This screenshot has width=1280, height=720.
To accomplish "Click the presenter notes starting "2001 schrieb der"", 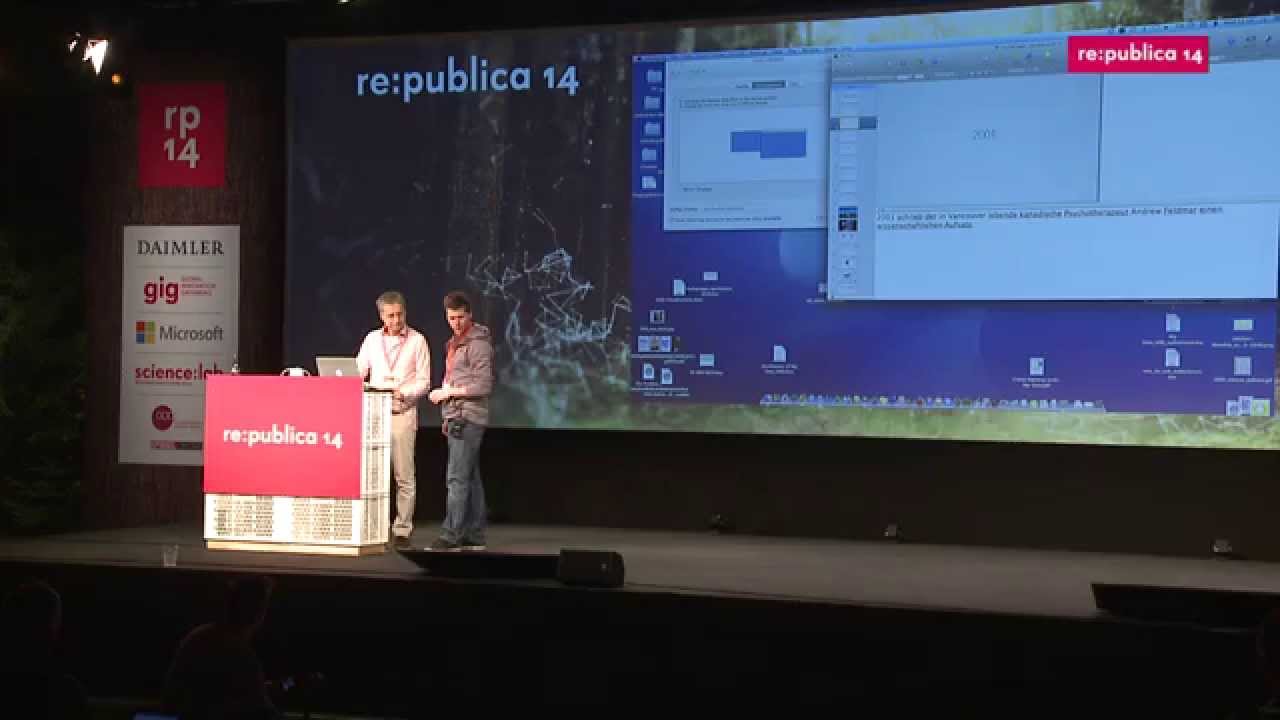I will click(1050, 218).
